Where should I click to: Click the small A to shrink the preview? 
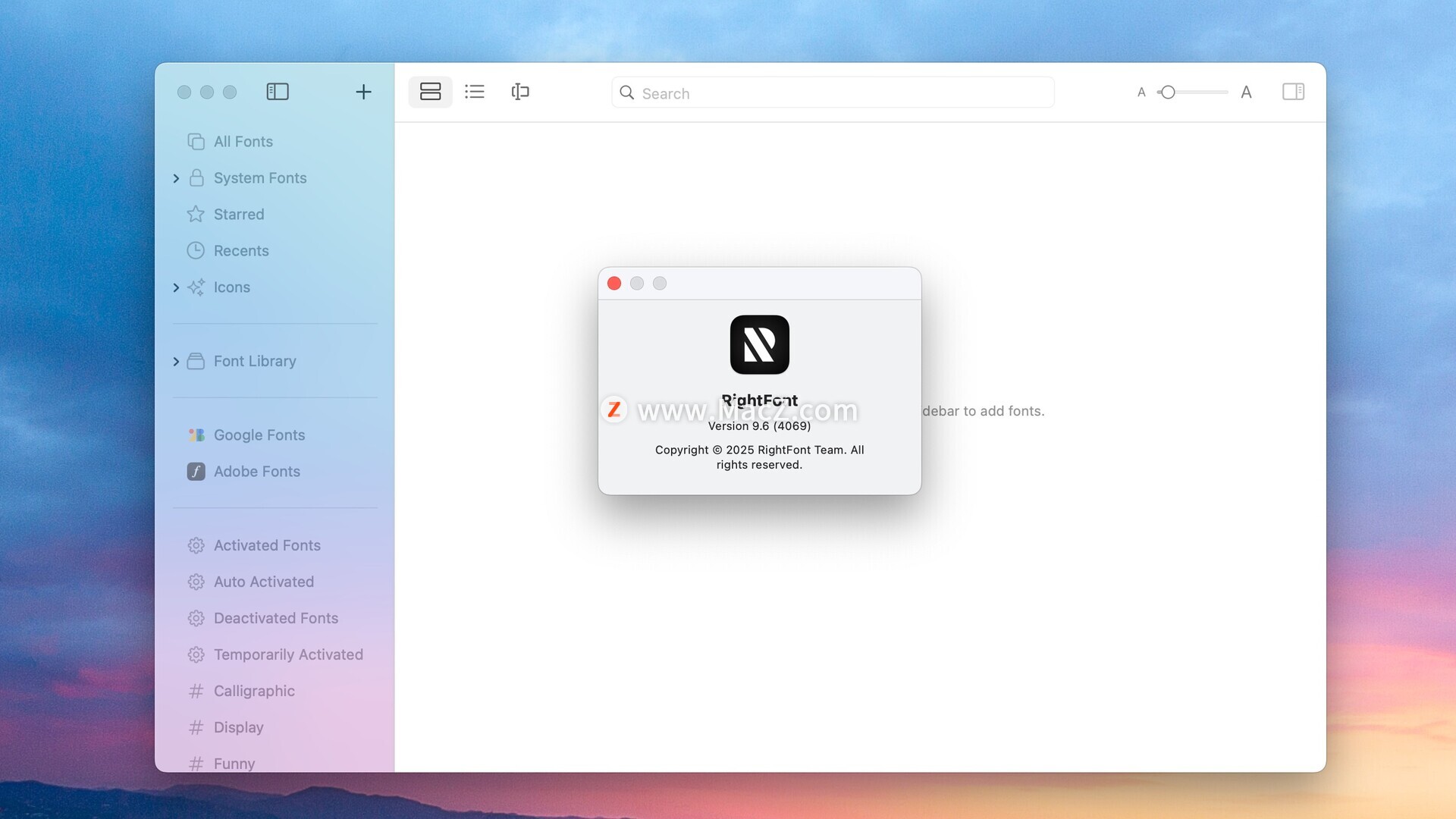pyautogui.click(x=1141, y=93)
